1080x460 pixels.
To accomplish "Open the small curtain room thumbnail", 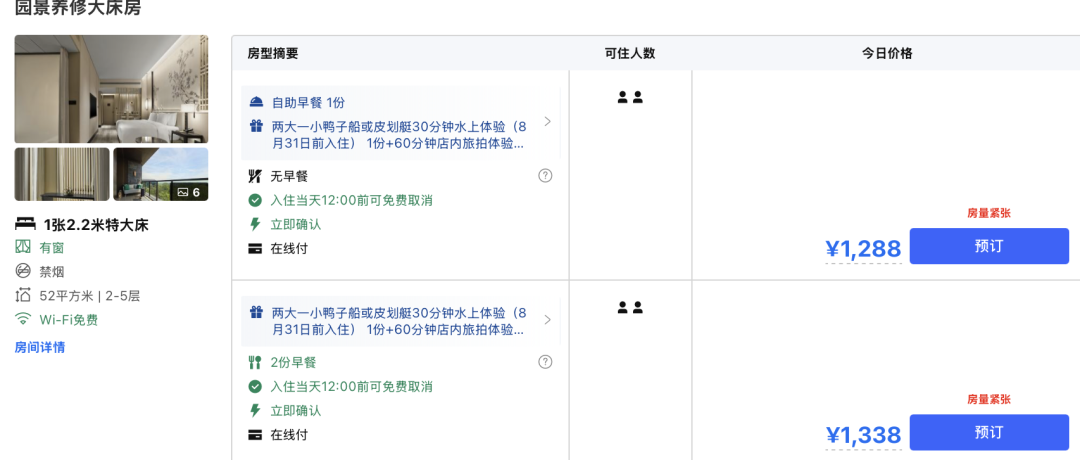I will pos(62,174).
